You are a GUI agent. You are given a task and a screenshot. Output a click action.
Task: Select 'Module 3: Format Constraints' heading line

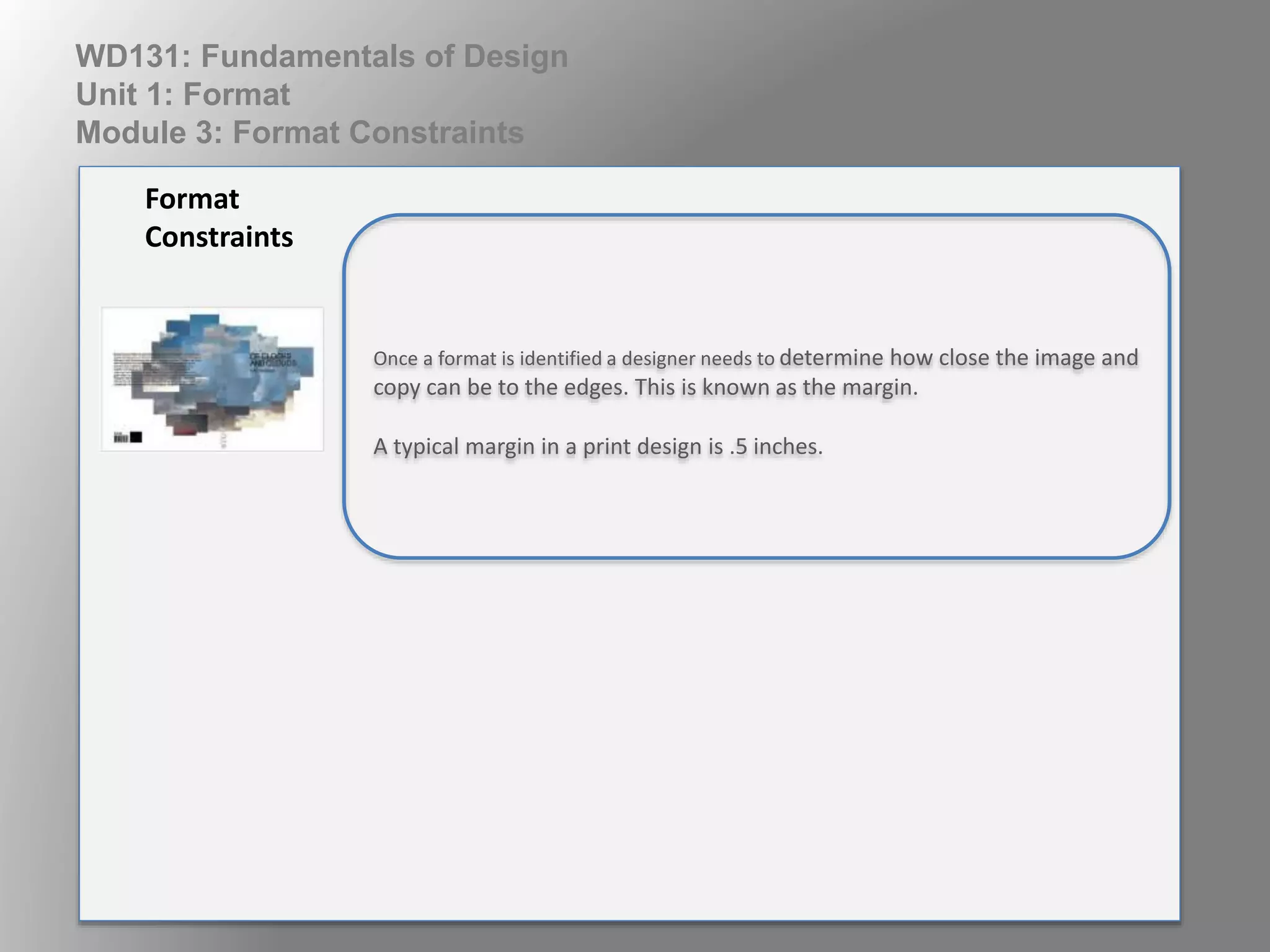click(x=300, y=133)
